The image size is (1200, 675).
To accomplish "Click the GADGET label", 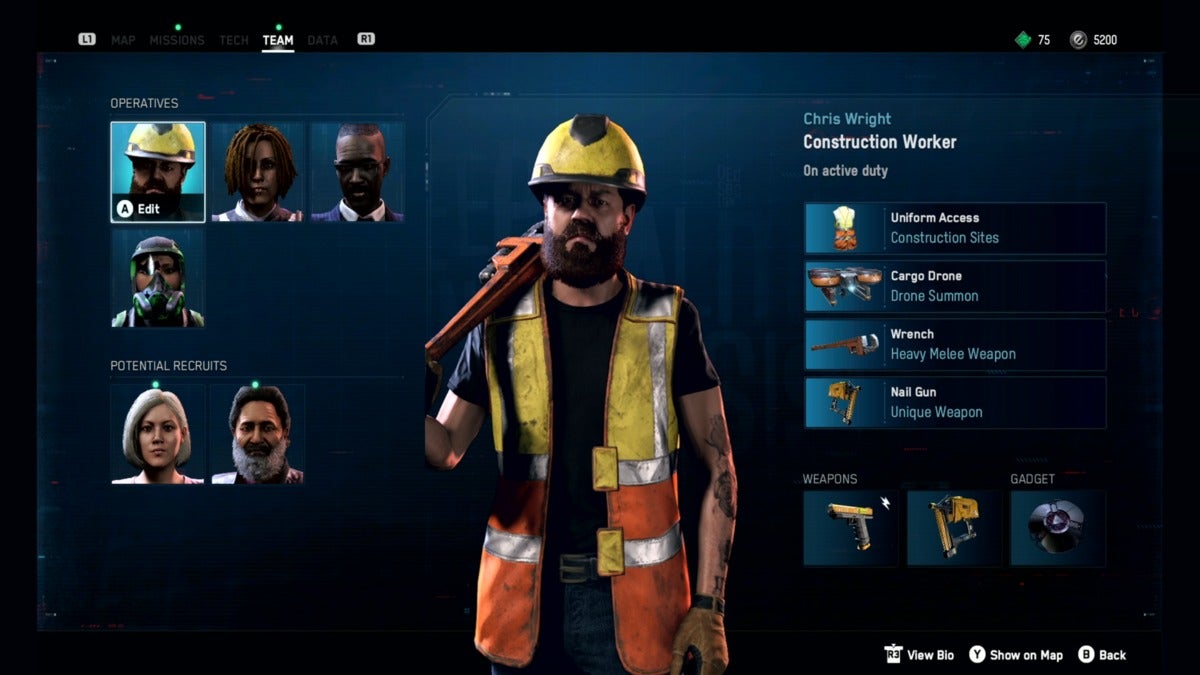I will [1032, 479].
